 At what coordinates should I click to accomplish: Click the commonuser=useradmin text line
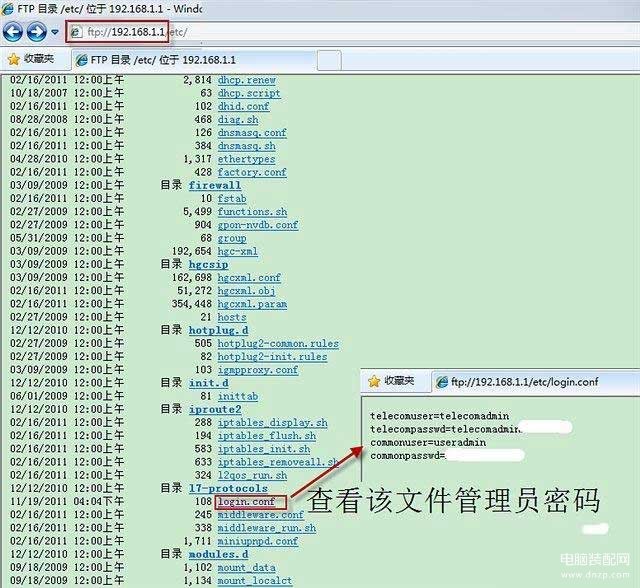click(428, 442)
